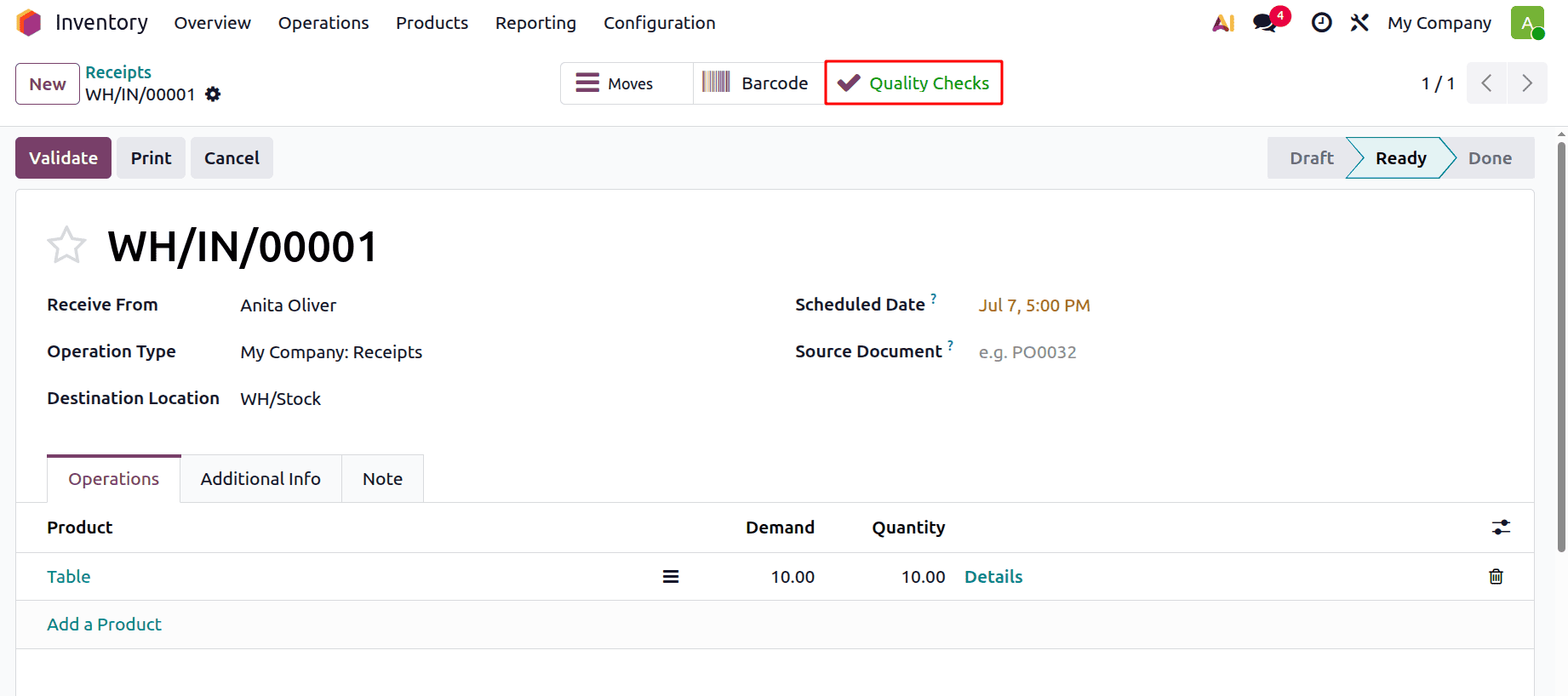
Task: Open the Reporting menu
Action: 535,23
